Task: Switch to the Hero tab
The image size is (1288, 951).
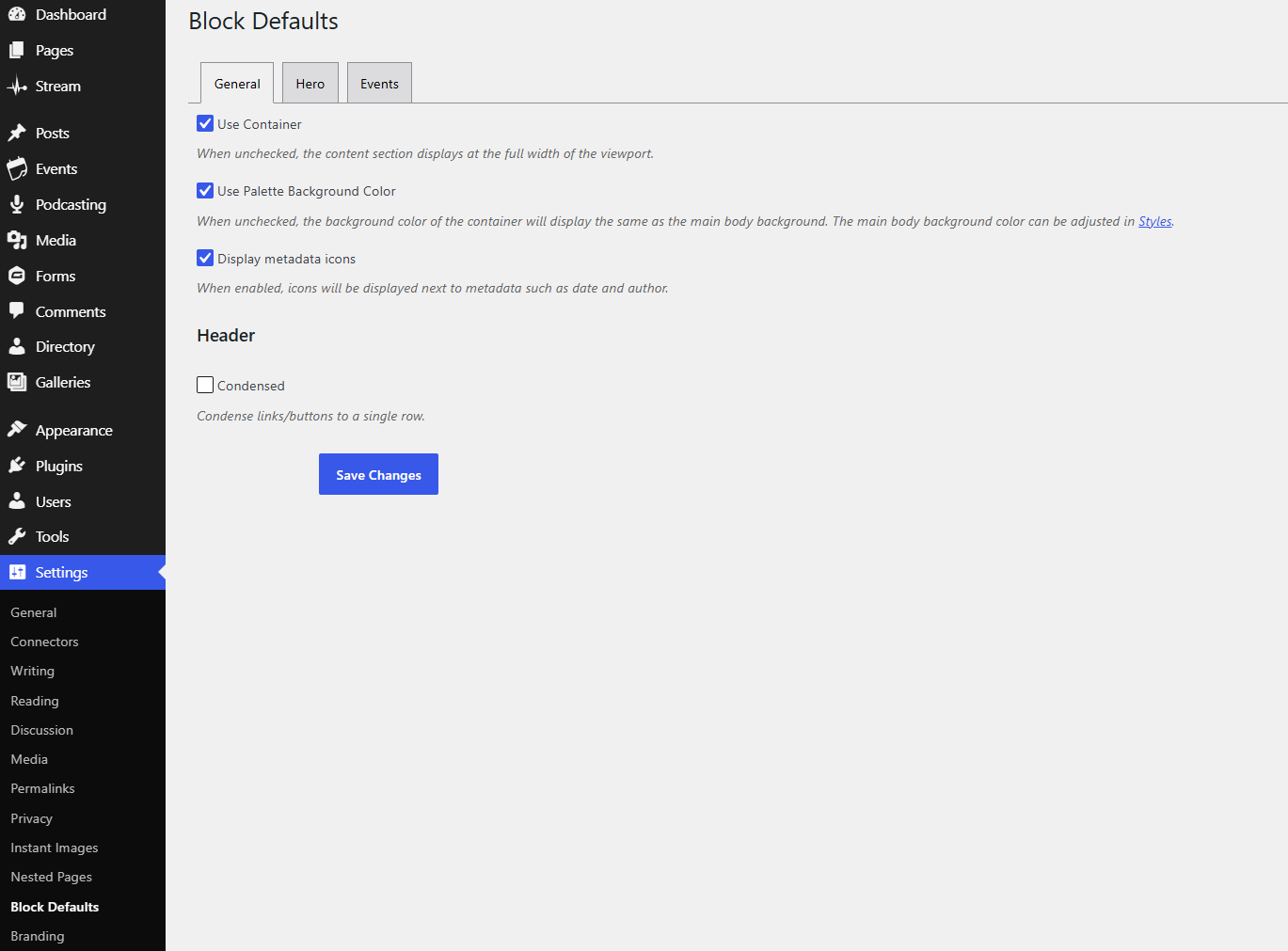Action: coord(310,83)
